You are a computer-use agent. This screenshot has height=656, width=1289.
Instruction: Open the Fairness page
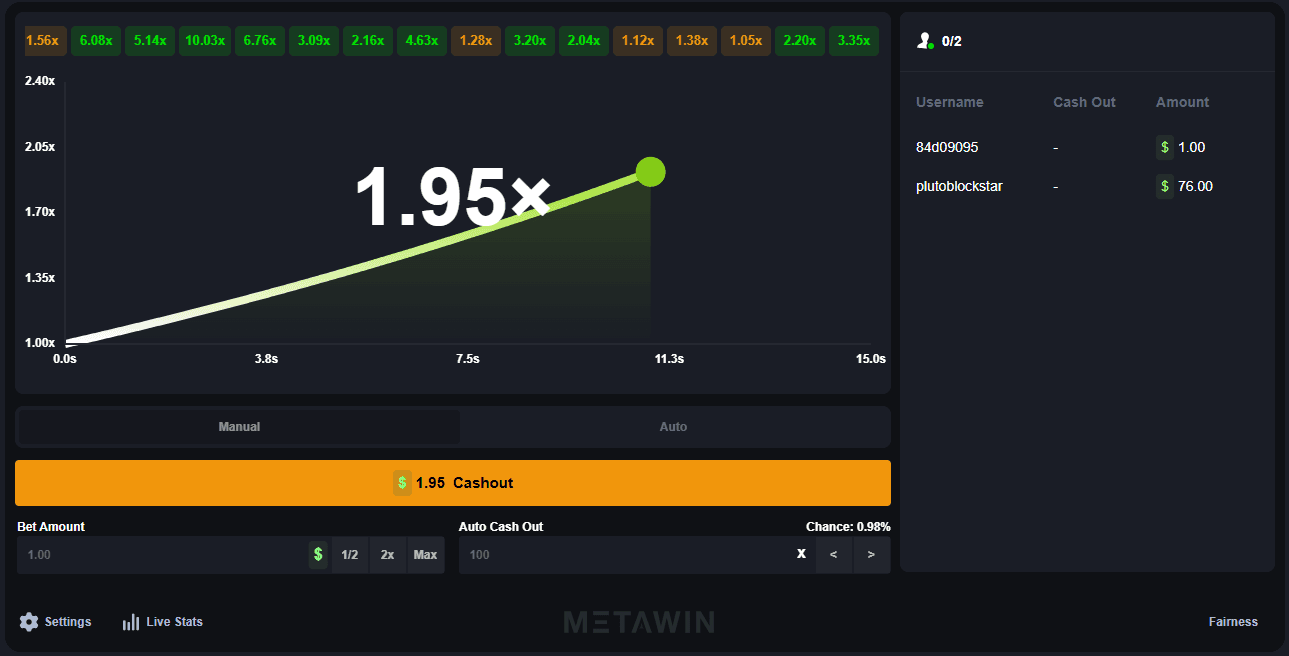pos(1233,621)
